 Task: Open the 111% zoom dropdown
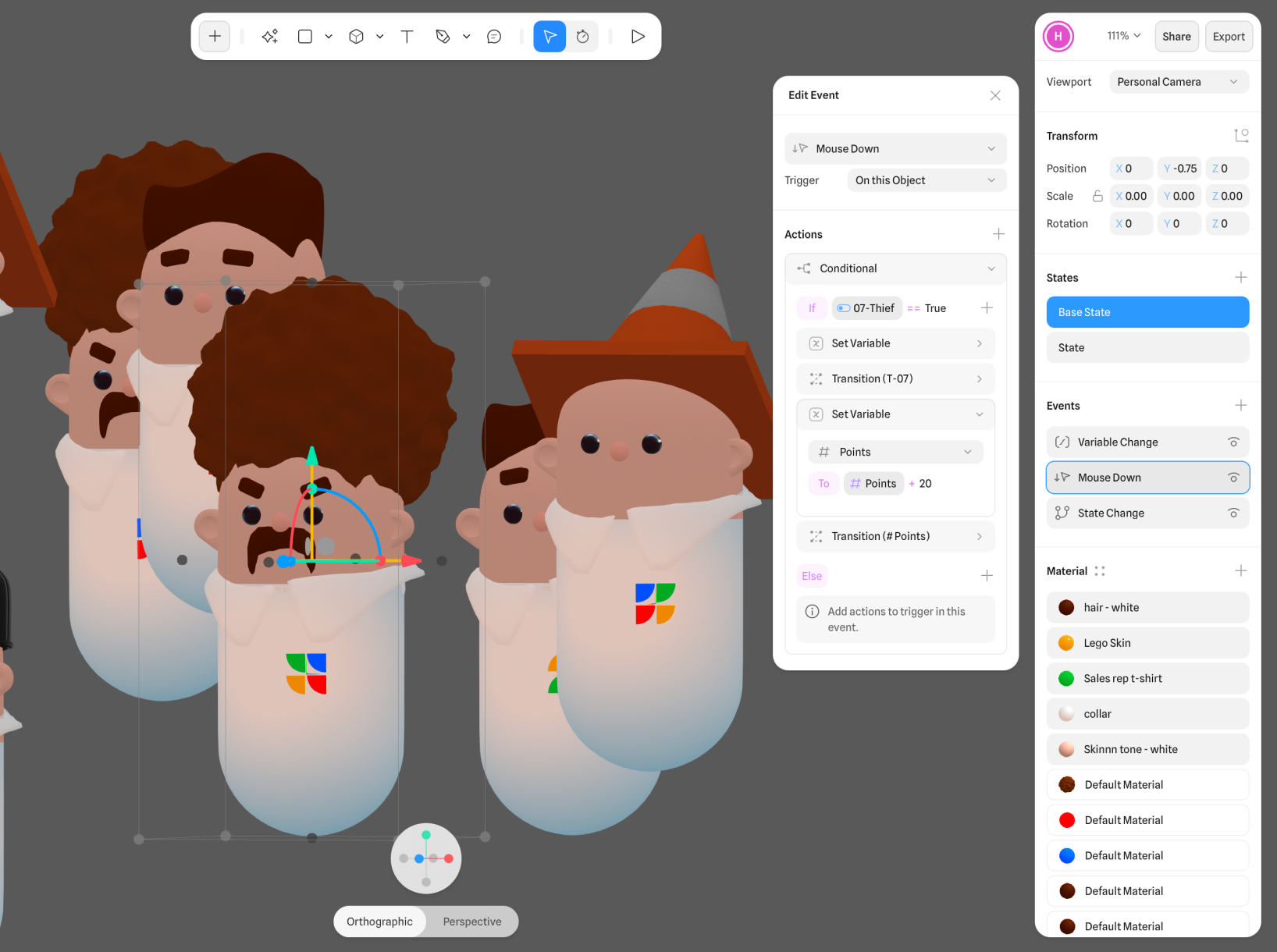1124,36
